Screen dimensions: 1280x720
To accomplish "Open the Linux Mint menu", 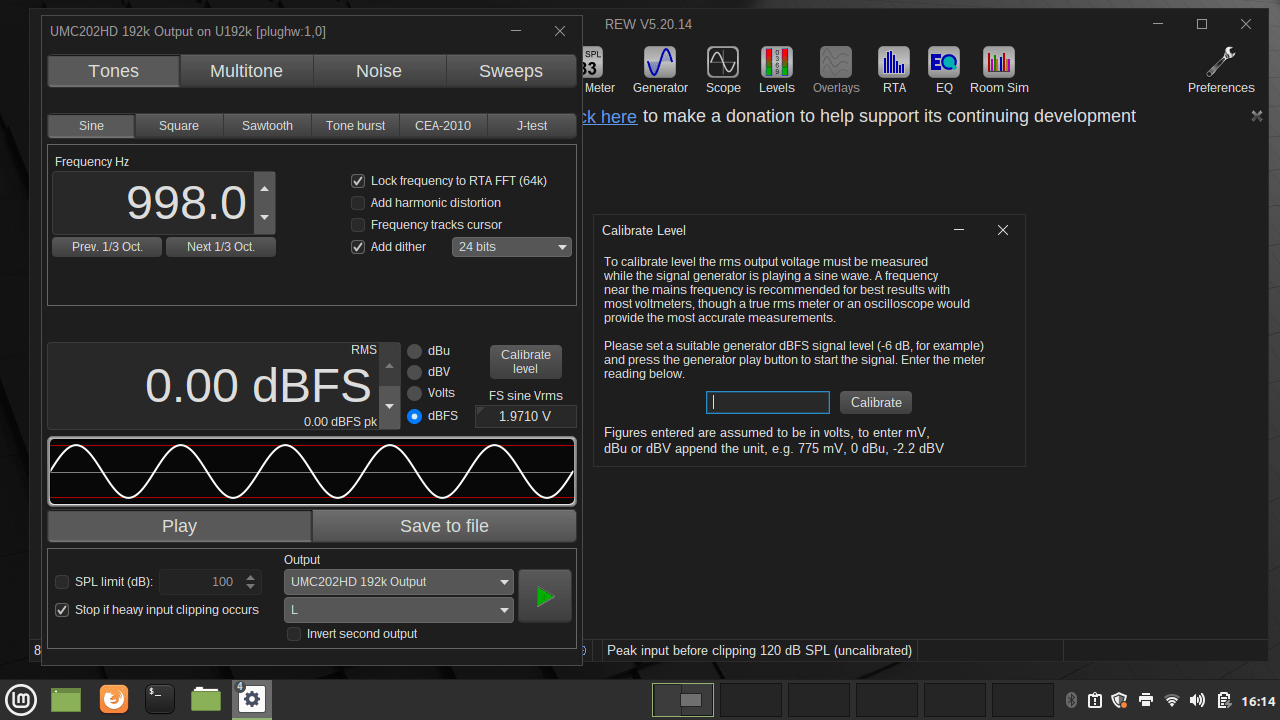I will [22, 698].
